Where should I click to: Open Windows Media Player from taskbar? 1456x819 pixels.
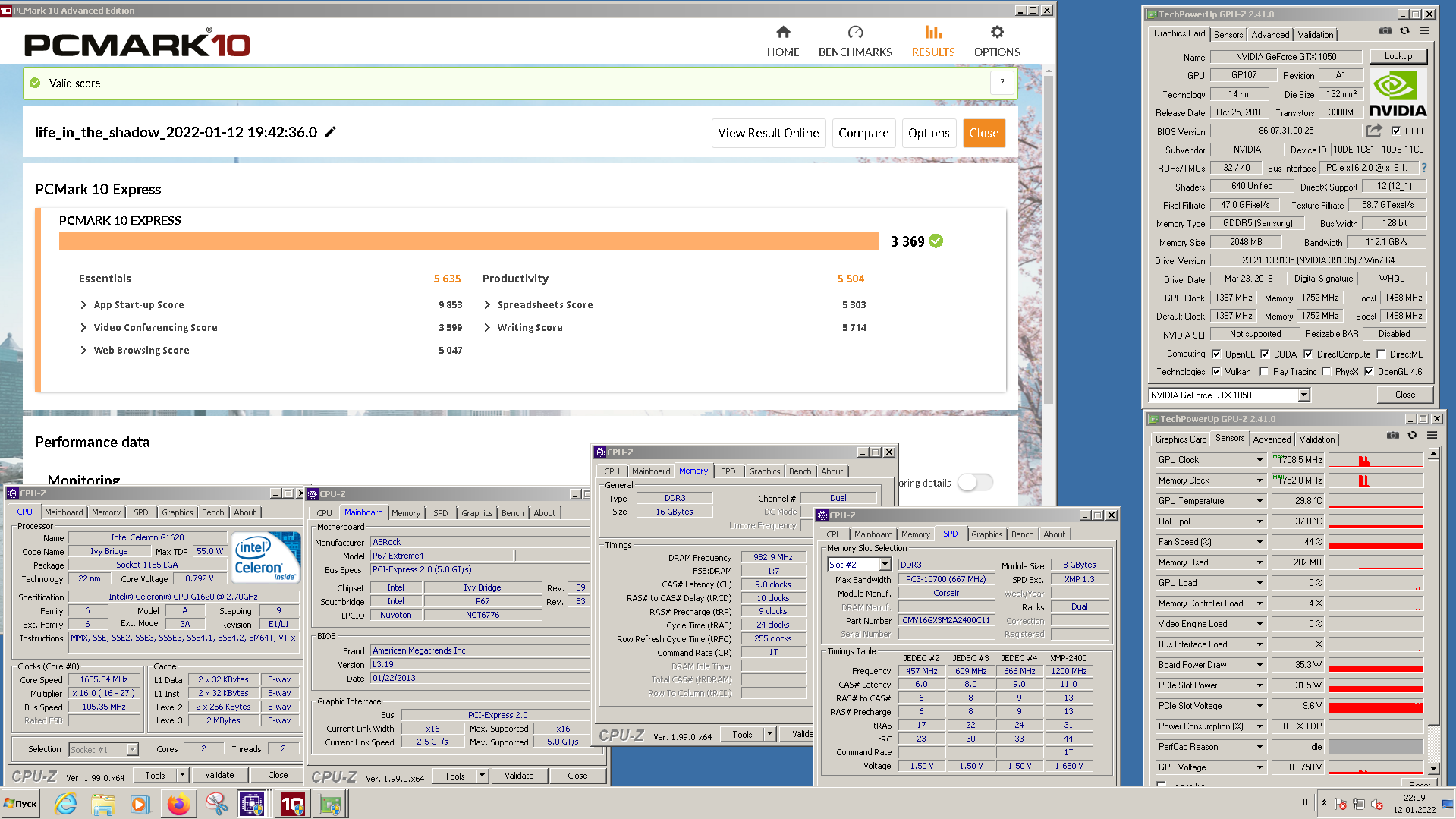pyautogui.click(x=140, y=804)
